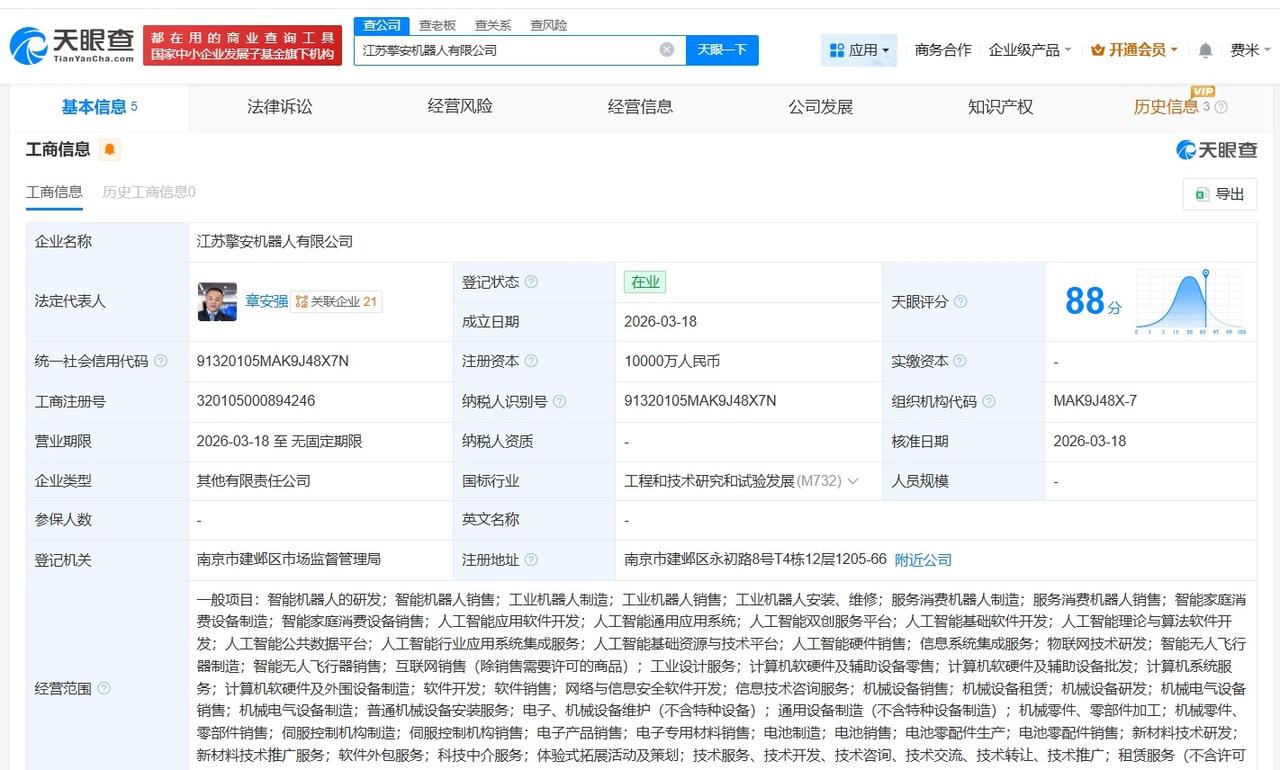The width and height of the screenshot is (1280, 770).
Task: Open the 历史工商信息 tab
Action: pyautogui.click(x=146, y=192)
